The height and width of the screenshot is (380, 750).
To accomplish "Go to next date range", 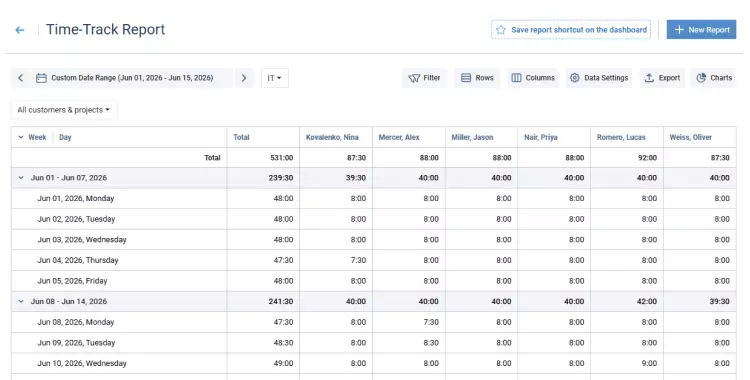I will coord(244,78).
